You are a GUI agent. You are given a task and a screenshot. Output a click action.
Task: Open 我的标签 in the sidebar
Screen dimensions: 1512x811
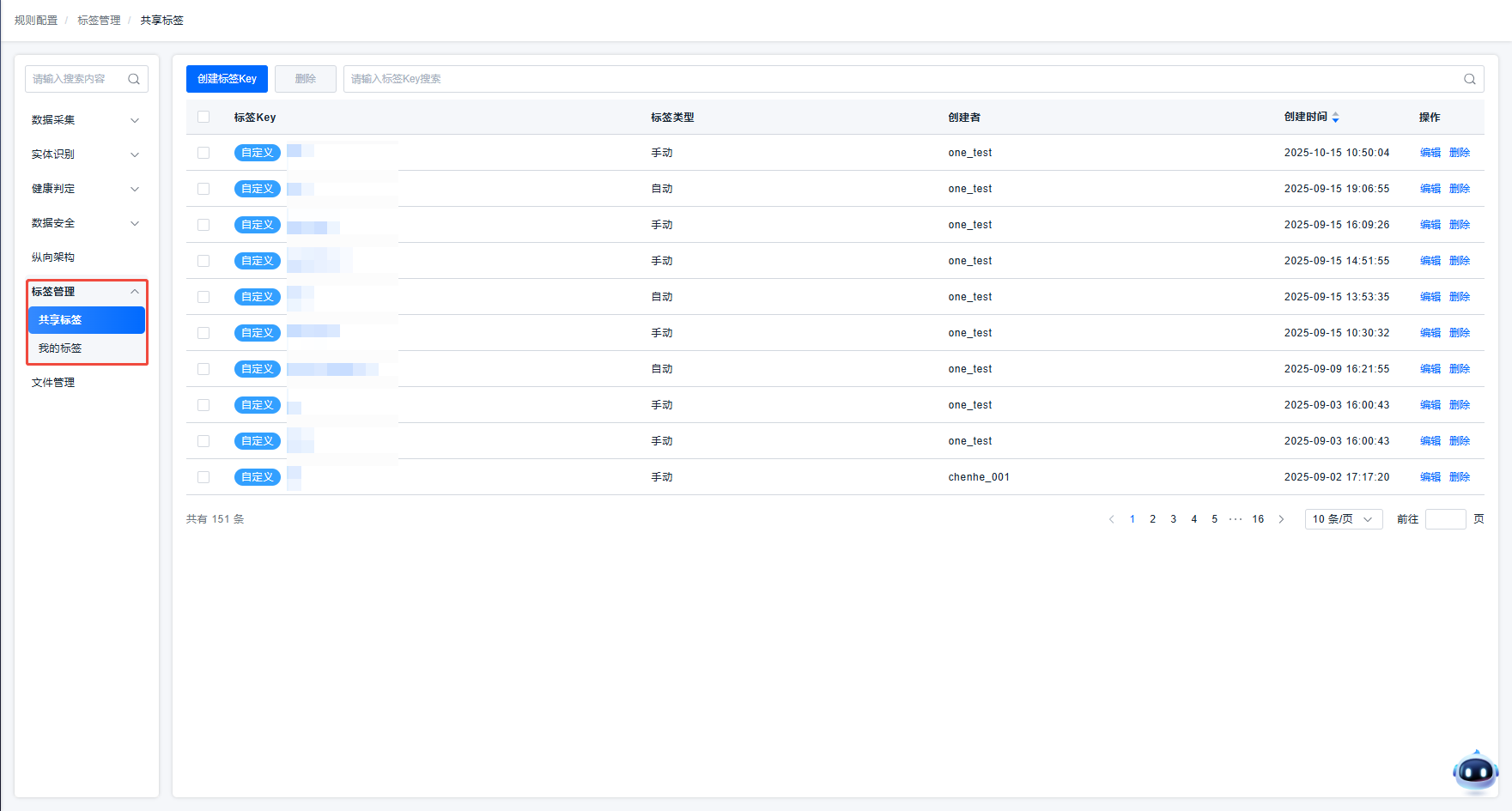[x=60, y=348]
